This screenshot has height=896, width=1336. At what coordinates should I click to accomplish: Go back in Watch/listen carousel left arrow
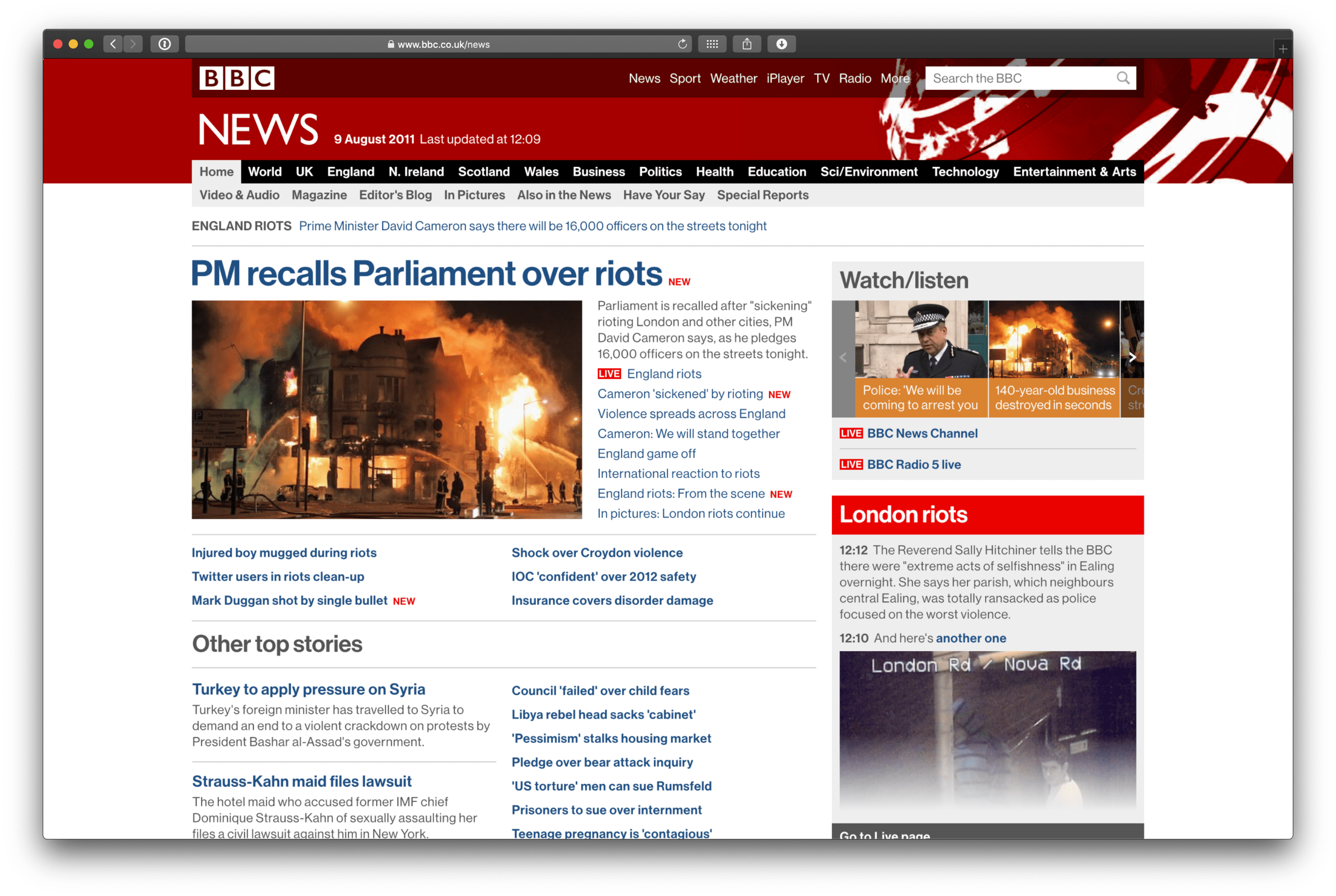[x=843, y=358]
